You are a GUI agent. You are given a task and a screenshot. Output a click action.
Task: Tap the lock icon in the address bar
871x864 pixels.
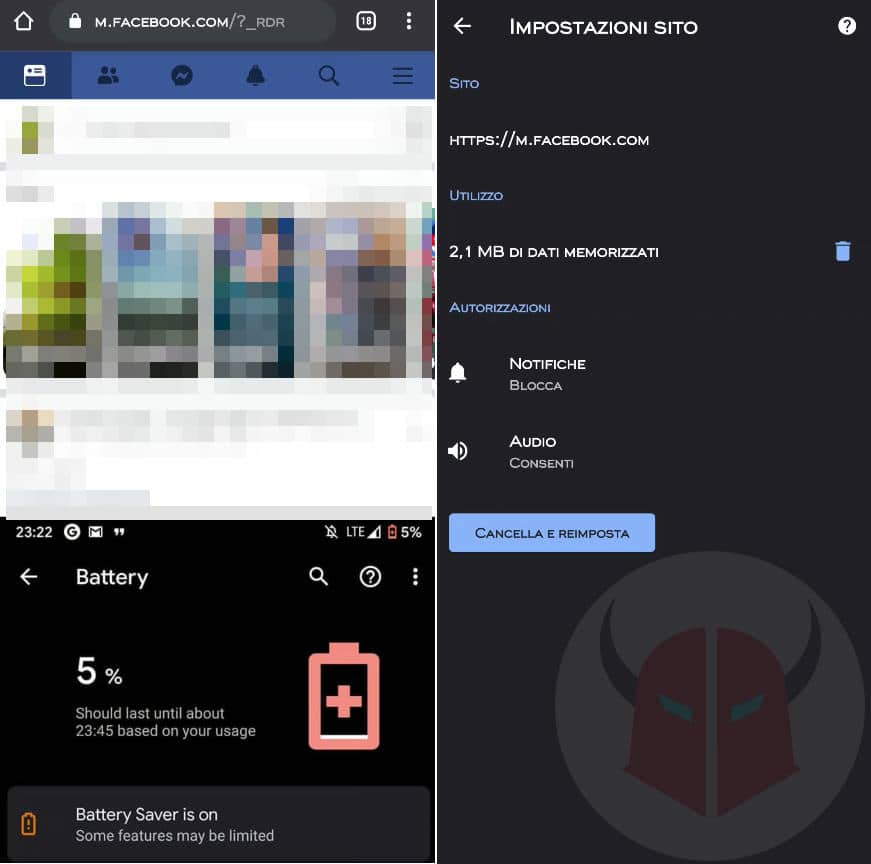coord(75,21)
